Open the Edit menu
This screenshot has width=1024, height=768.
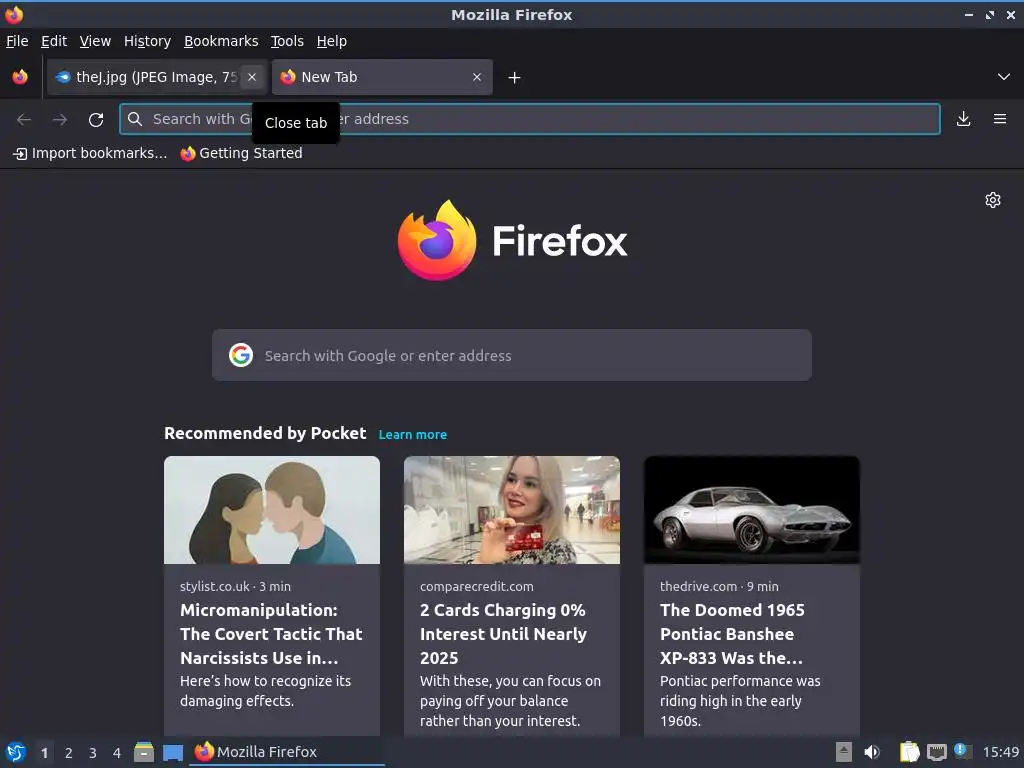(x=54, y=41)
